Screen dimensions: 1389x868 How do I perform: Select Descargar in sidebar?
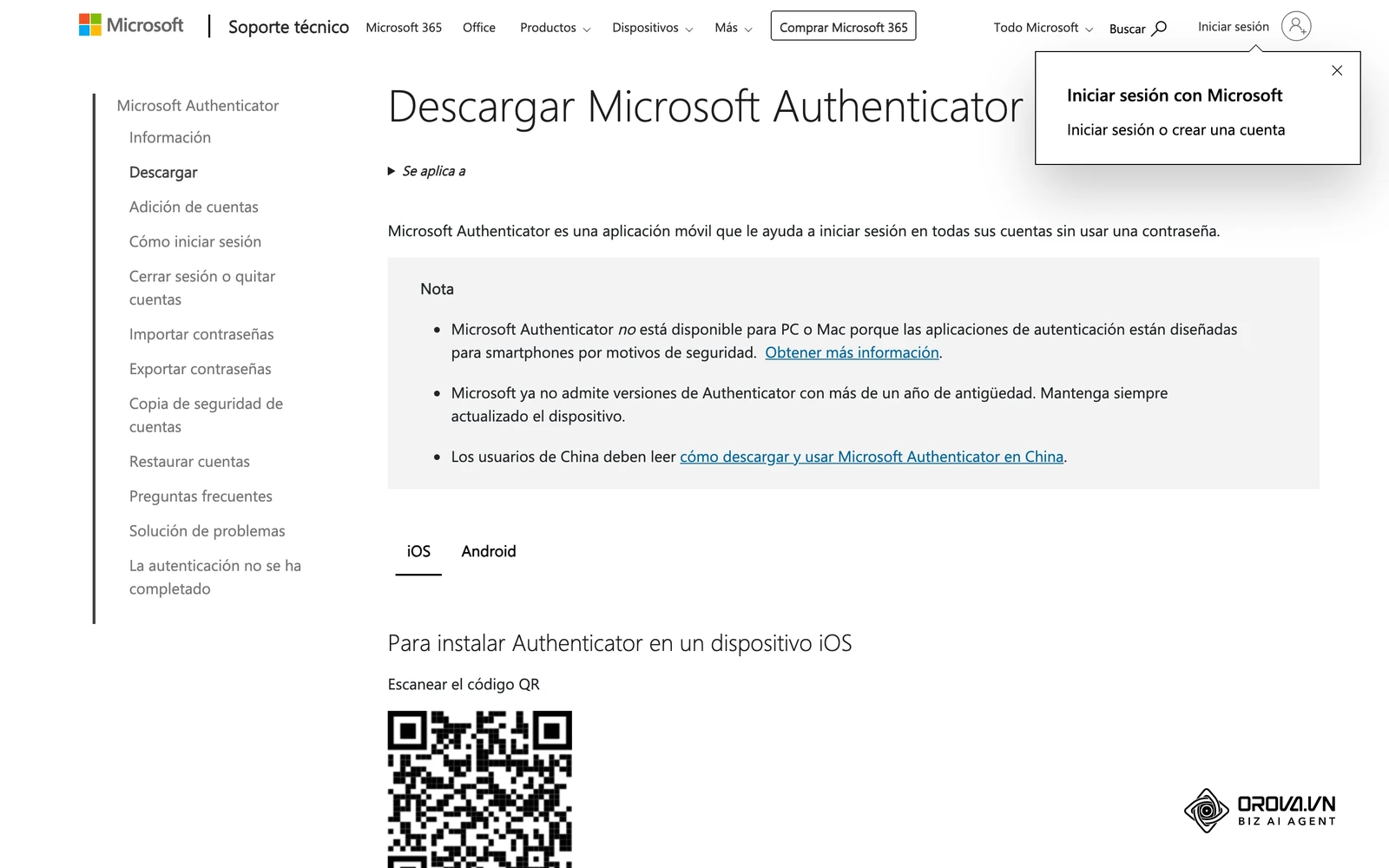click(x=163, y=172)
